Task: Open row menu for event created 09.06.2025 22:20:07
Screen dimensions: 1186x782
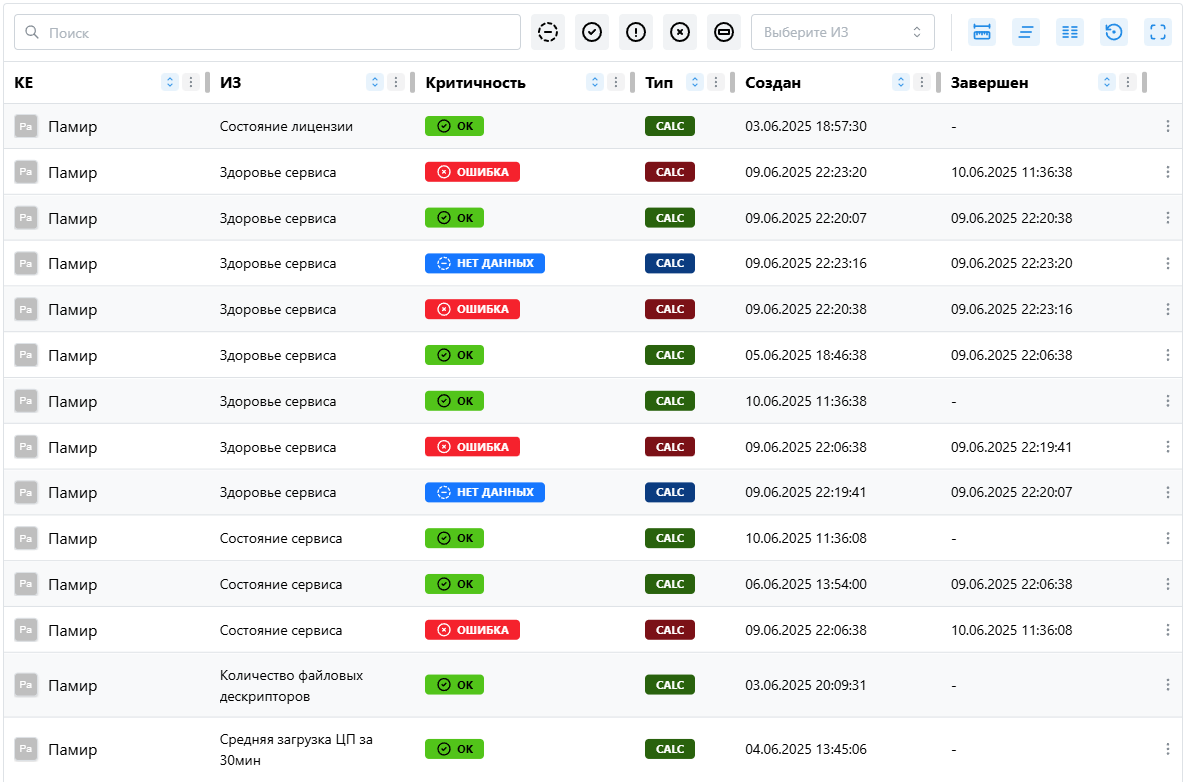Action: (1167, 218)
